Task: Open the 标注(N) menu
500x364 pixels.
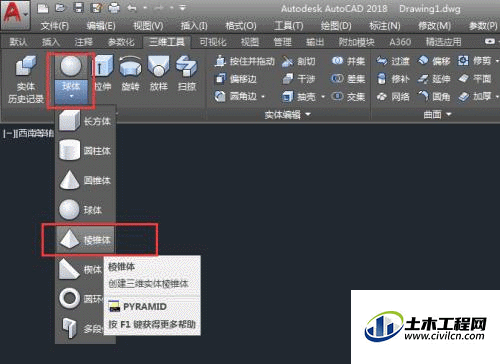Action: pyautogui.click(x=385, y=26)
